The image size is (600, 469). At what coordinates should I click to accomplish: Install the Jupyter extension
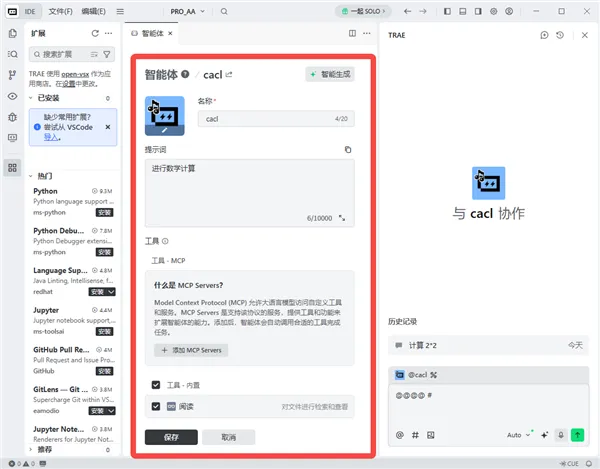(x=104, y=331)
